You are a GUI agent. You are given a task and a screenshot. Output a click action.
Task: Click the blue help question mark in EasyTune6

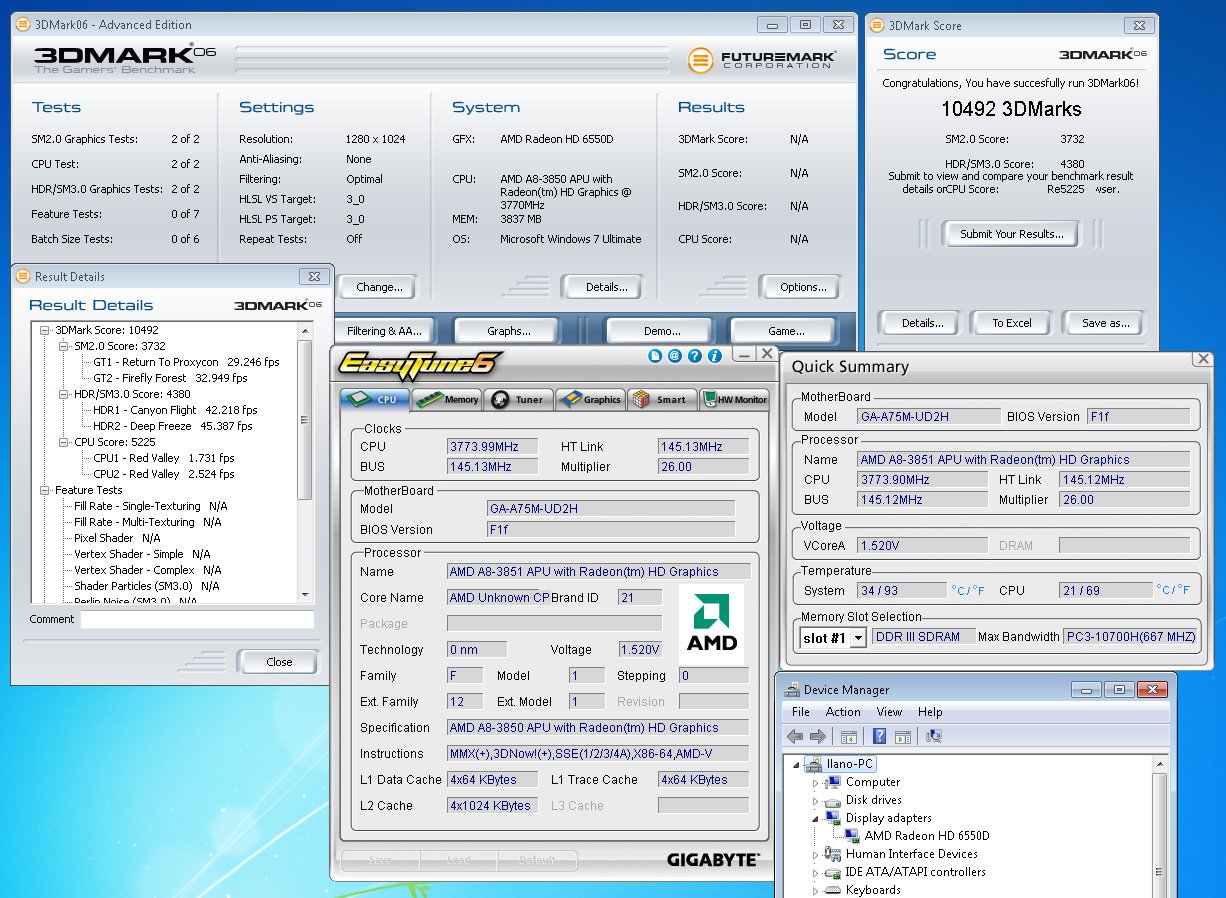coord(695,355)
